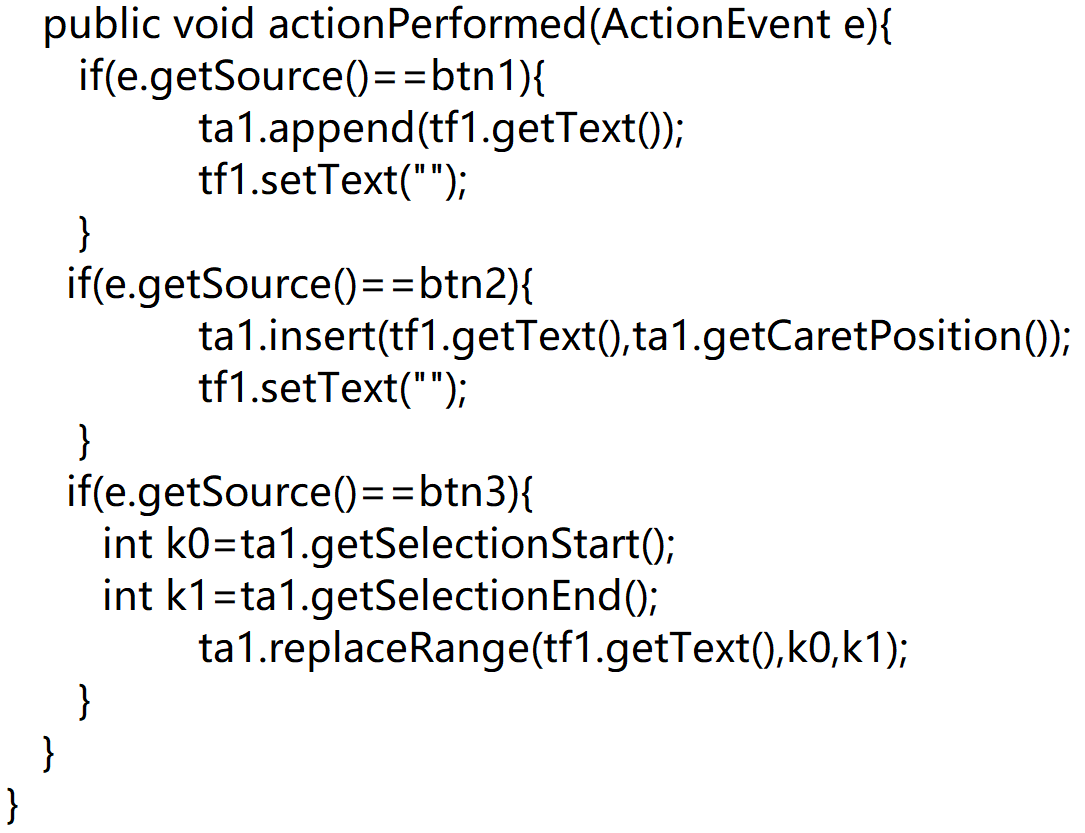Click the k1 variable declaration
The height and width of the screenshot is (833, 1085).
pos(184,598)
